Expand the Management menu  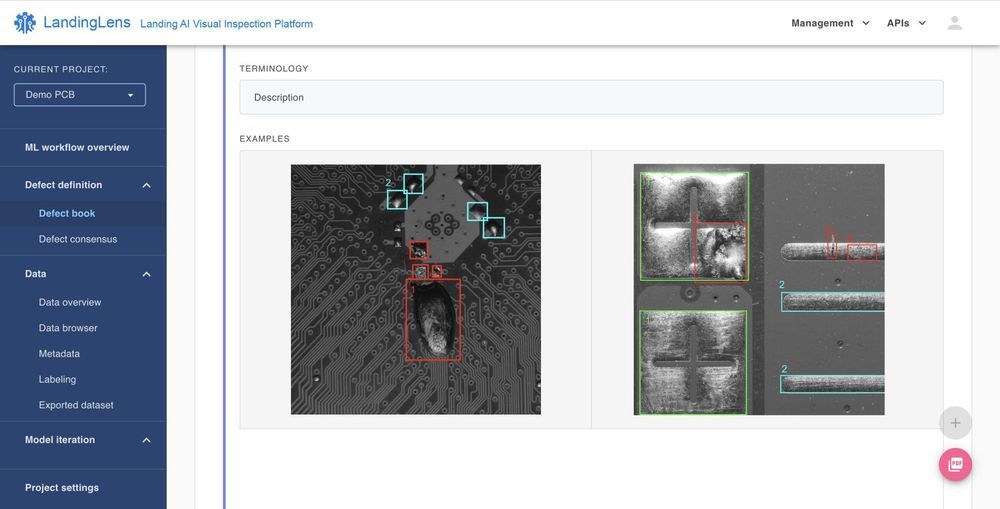coord(830,23)
